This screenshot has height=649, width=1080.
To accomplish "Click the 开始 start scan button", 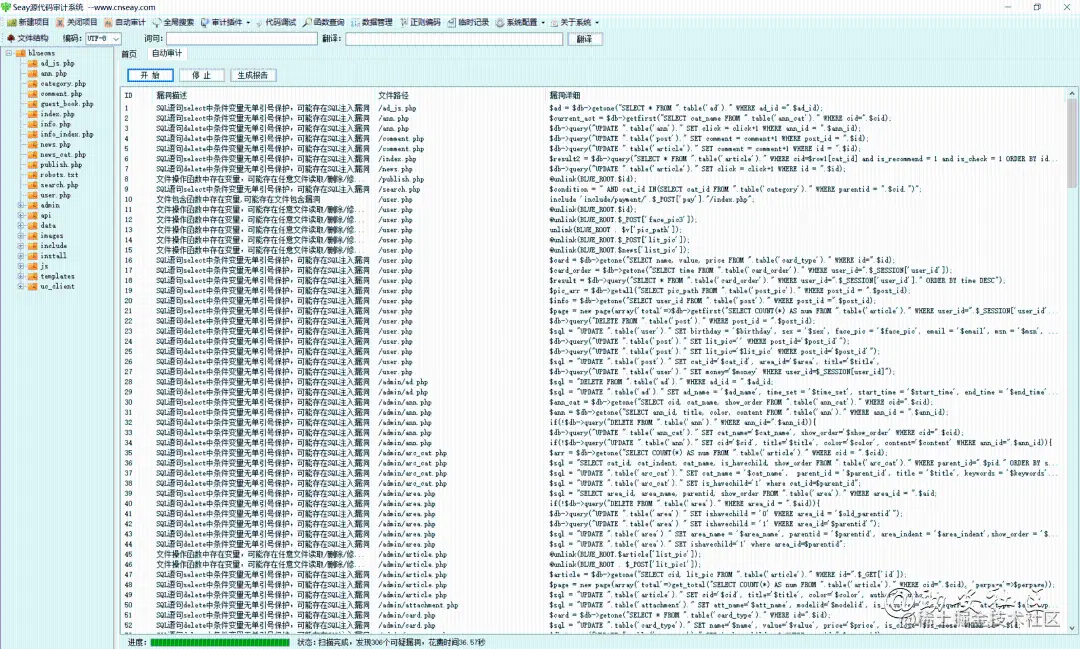I will click(x=150, y=75).
